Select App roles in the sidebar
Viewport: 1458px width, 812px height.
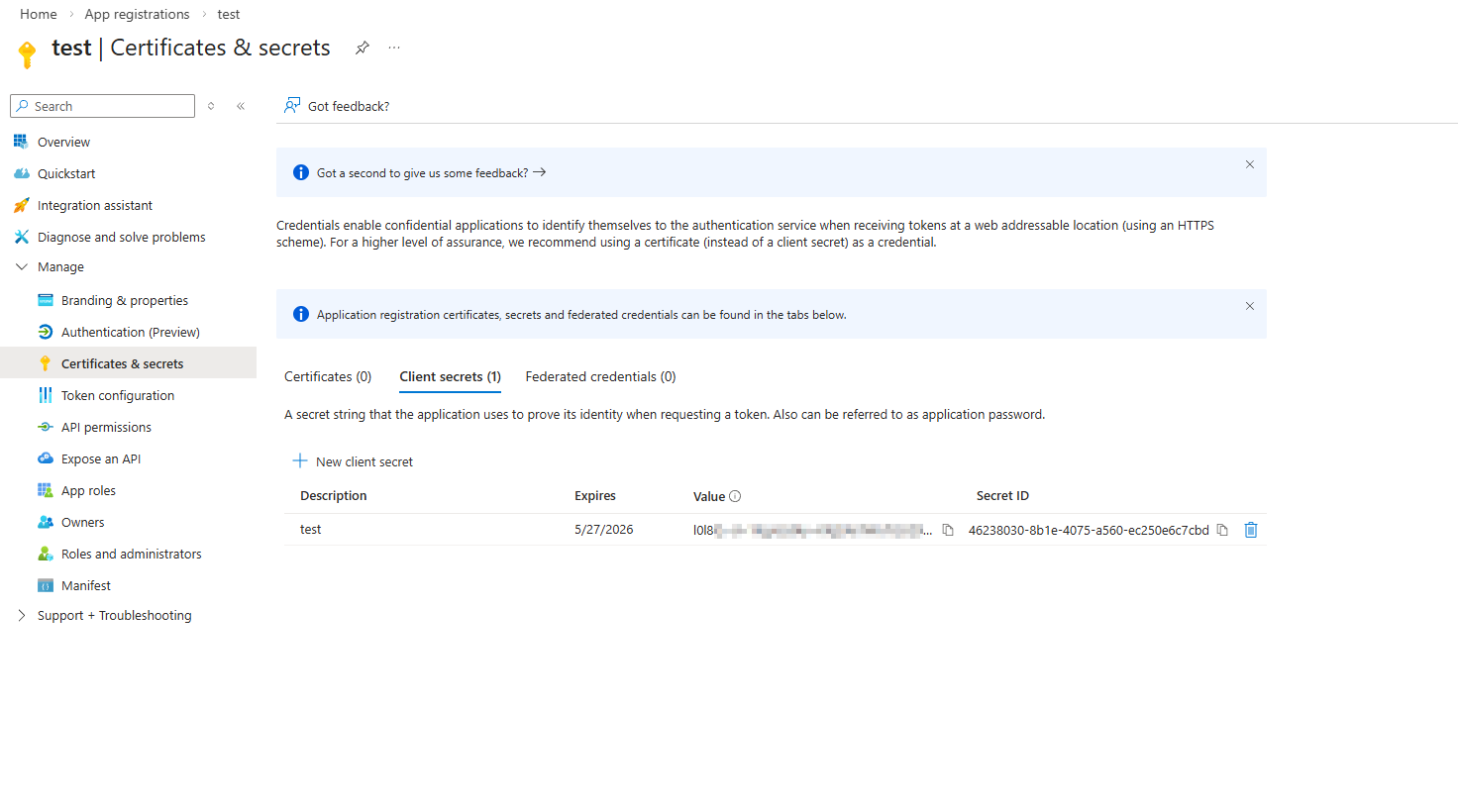click(86, 489)
